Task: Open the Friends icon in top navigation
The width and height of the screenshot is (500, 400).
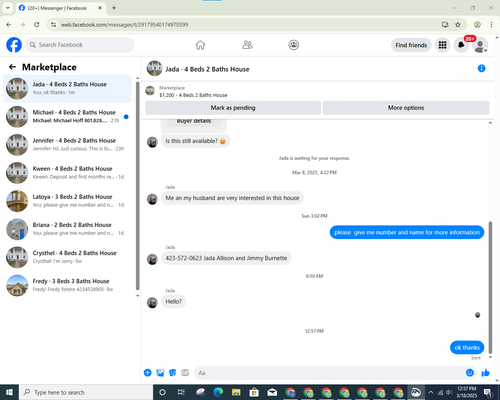Action: click(247, 45)
